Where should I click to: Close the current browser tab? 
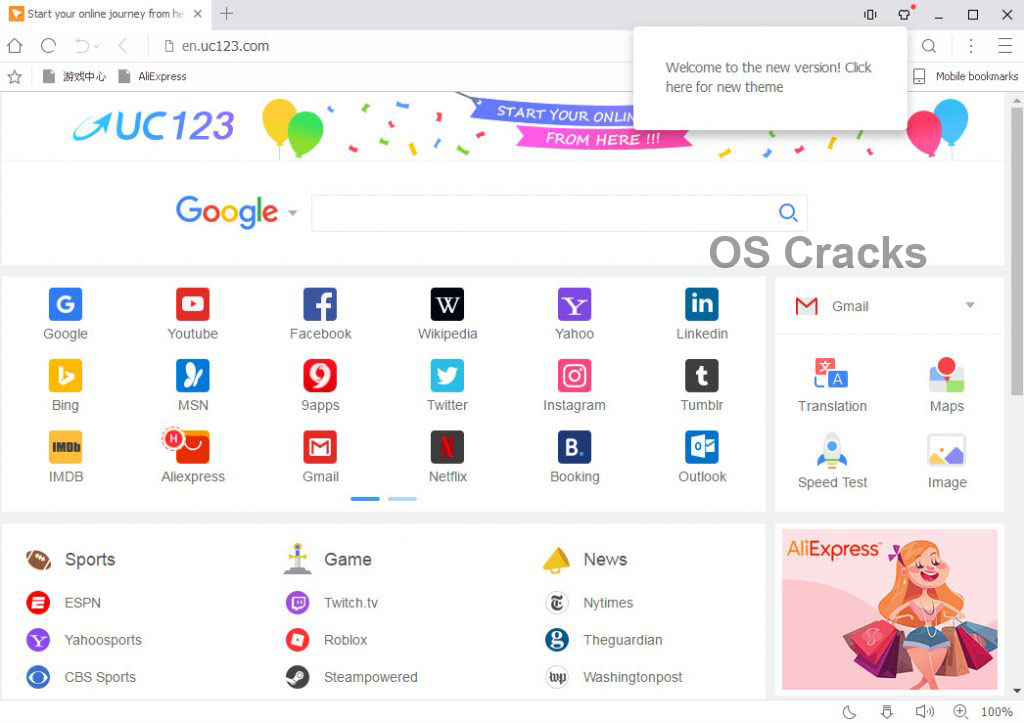(x=198, y=14)
